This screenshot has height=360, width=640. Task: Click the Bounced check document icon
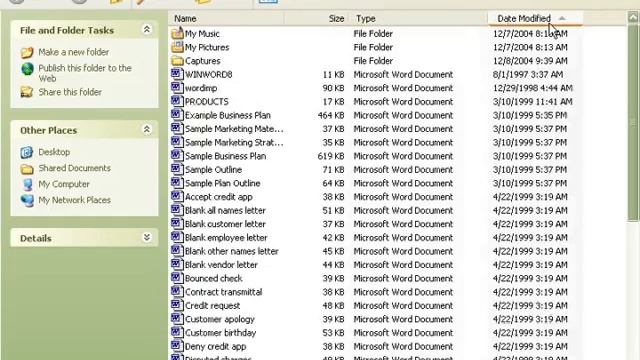pyautogui.click(x=177, y=278)
